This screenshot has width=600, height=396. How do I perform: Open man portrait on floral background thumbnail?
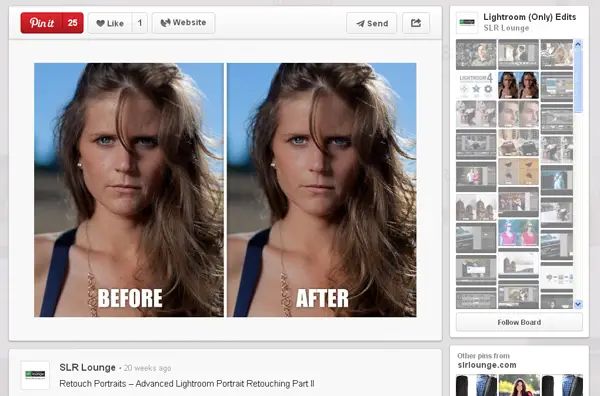476,54
